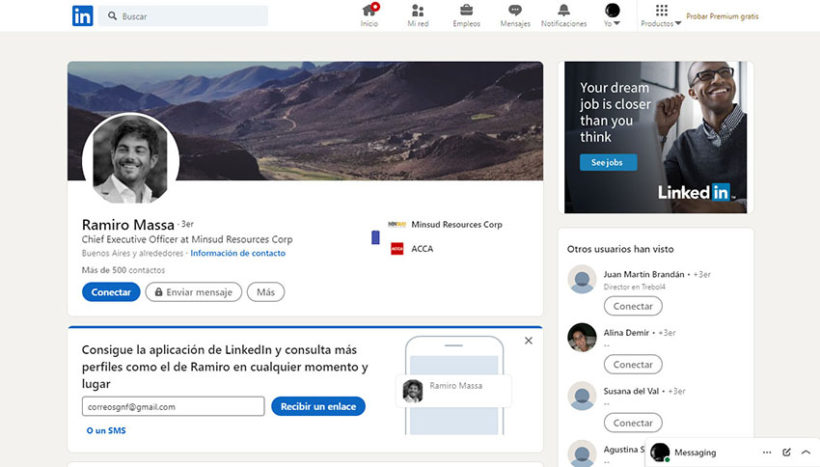Expand the Messaging panel chevron

coord(806,453)
